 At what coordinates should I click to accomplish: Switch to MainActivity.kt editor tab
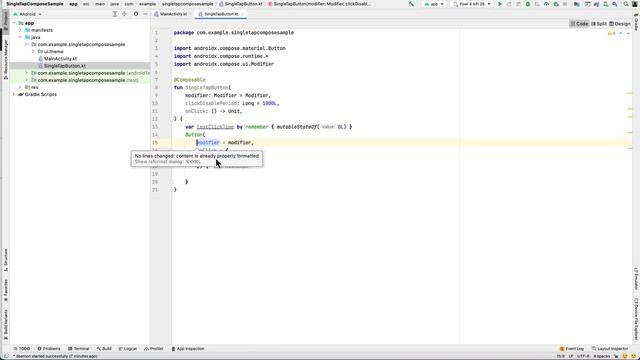[173, 14]
